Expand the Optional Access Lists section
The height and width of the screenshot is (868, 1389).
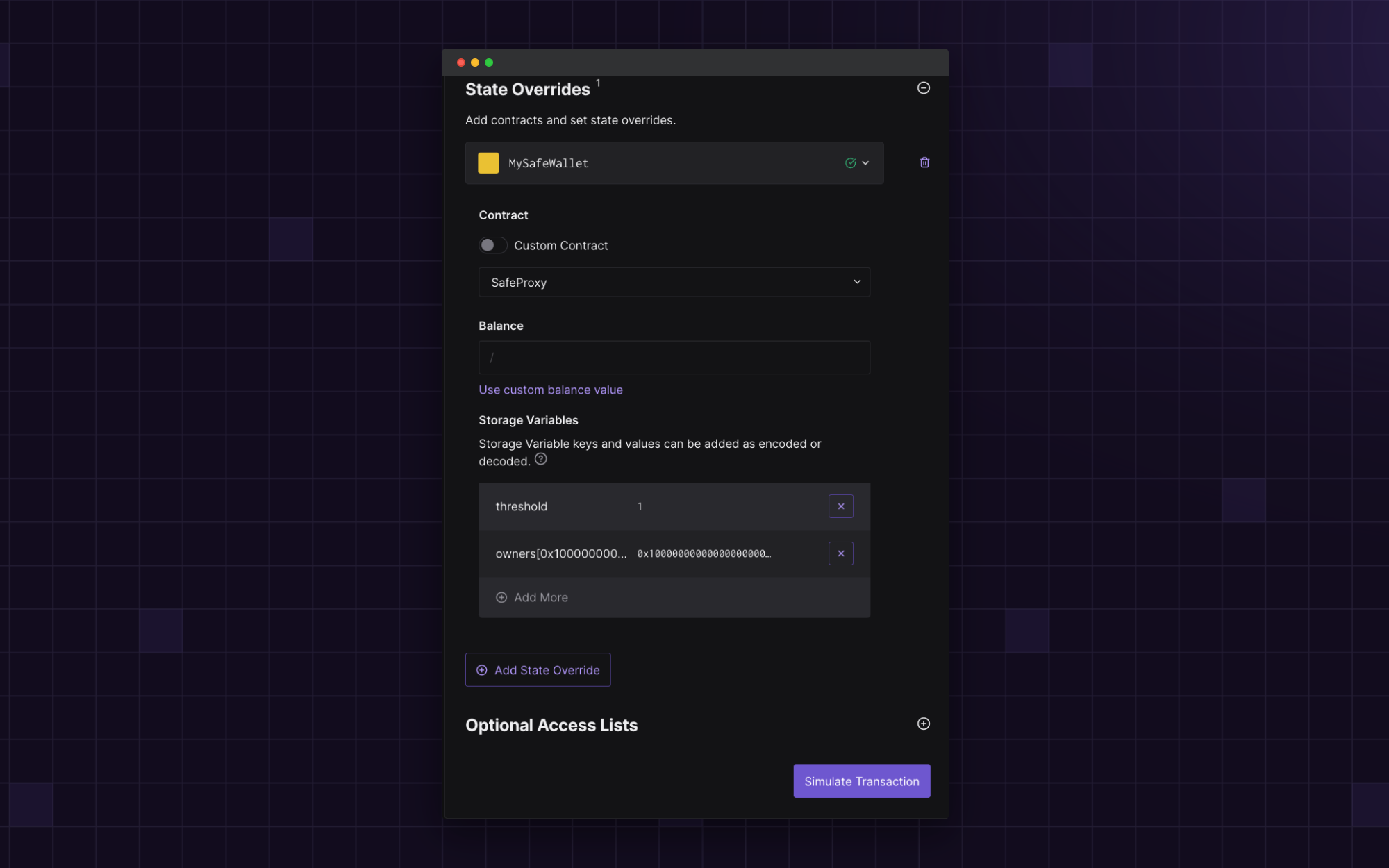923,724
